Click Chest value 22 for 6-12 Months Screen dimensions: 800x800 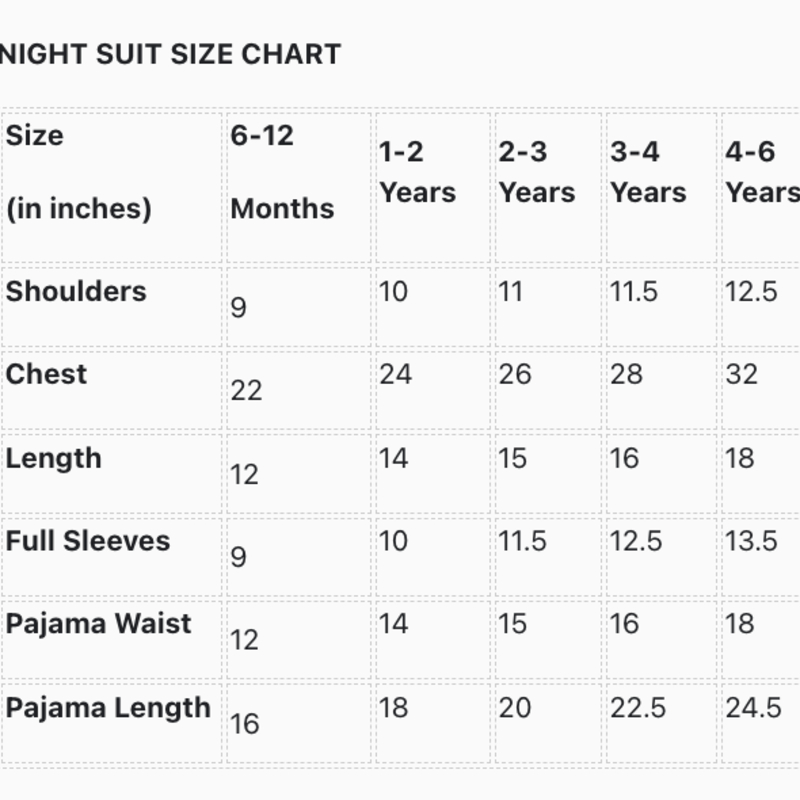pos(246,390)
